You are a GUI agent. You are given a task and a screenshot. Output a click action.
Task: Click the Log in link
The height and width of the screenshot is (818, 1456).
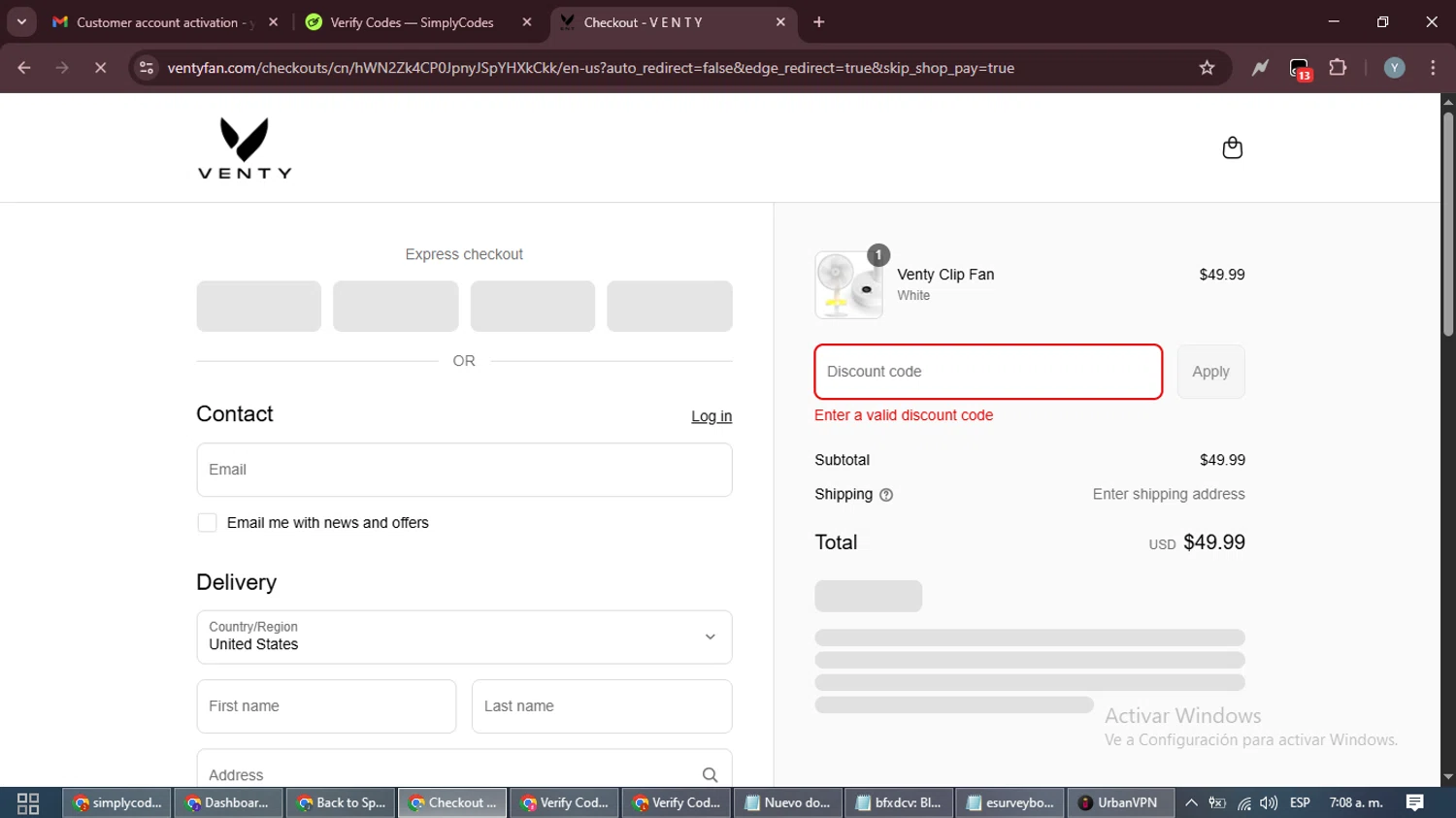click(711, 416)
